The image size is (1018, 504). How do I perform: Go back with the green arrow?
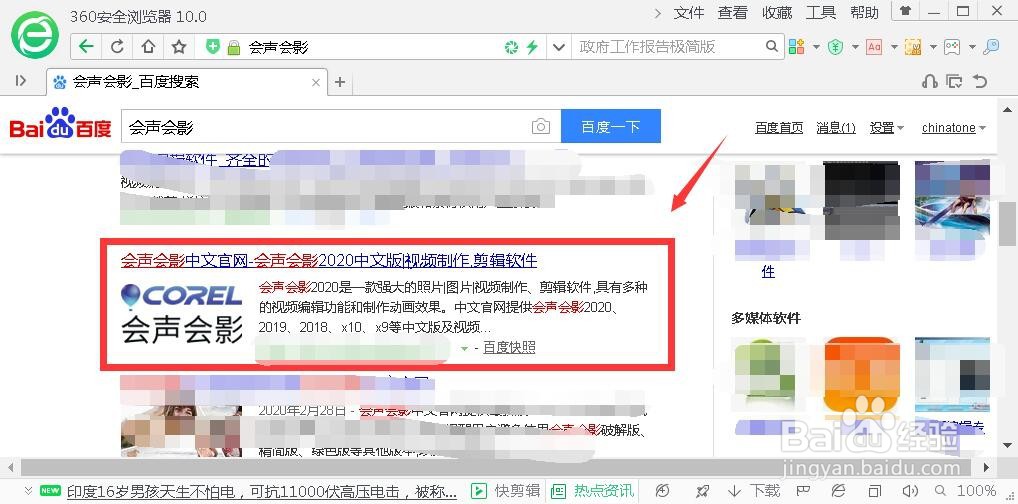86,47
